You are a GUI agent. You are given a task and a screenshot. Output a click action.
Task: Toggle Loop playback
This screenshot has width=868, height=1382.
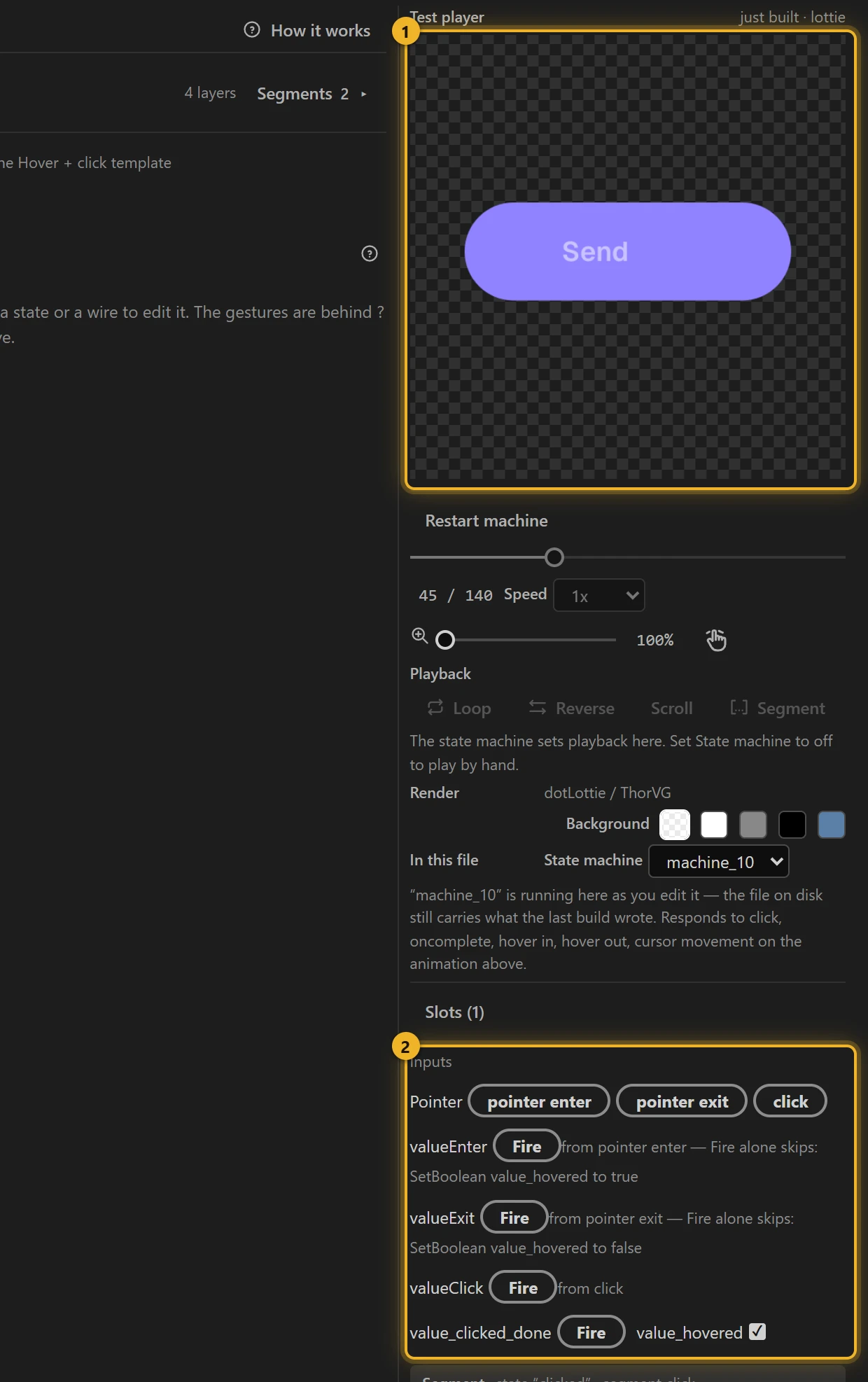pyautogui.click(x=459, y=709)
